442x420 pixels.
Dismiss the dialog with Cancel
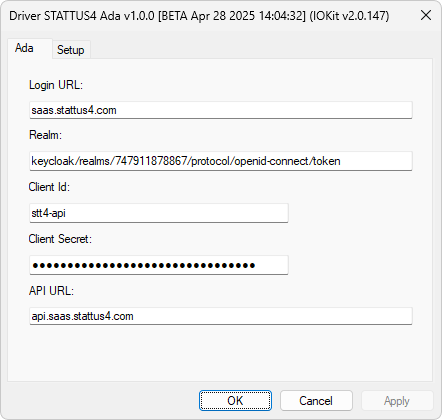tap(316, 400)
